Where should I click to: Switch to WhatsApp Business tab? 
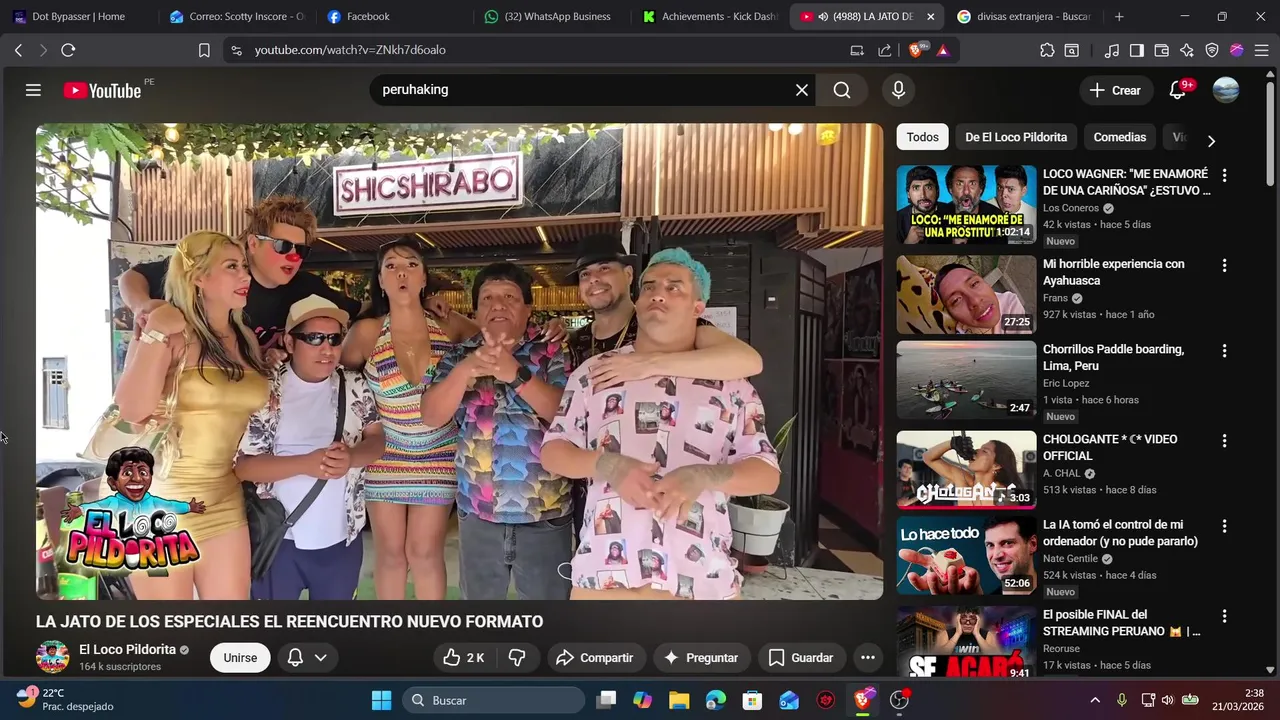[x=553, y=17]
